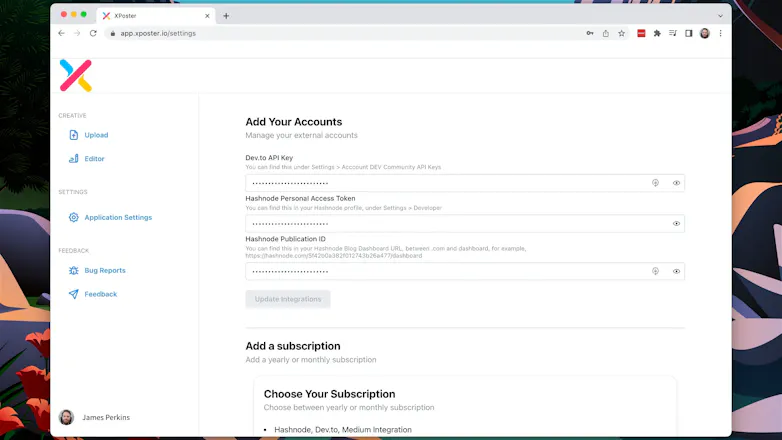This screenshot has height=440, width=782.
Task: Click the Bug Reports bug icon
Action: (x=73, y=270)
